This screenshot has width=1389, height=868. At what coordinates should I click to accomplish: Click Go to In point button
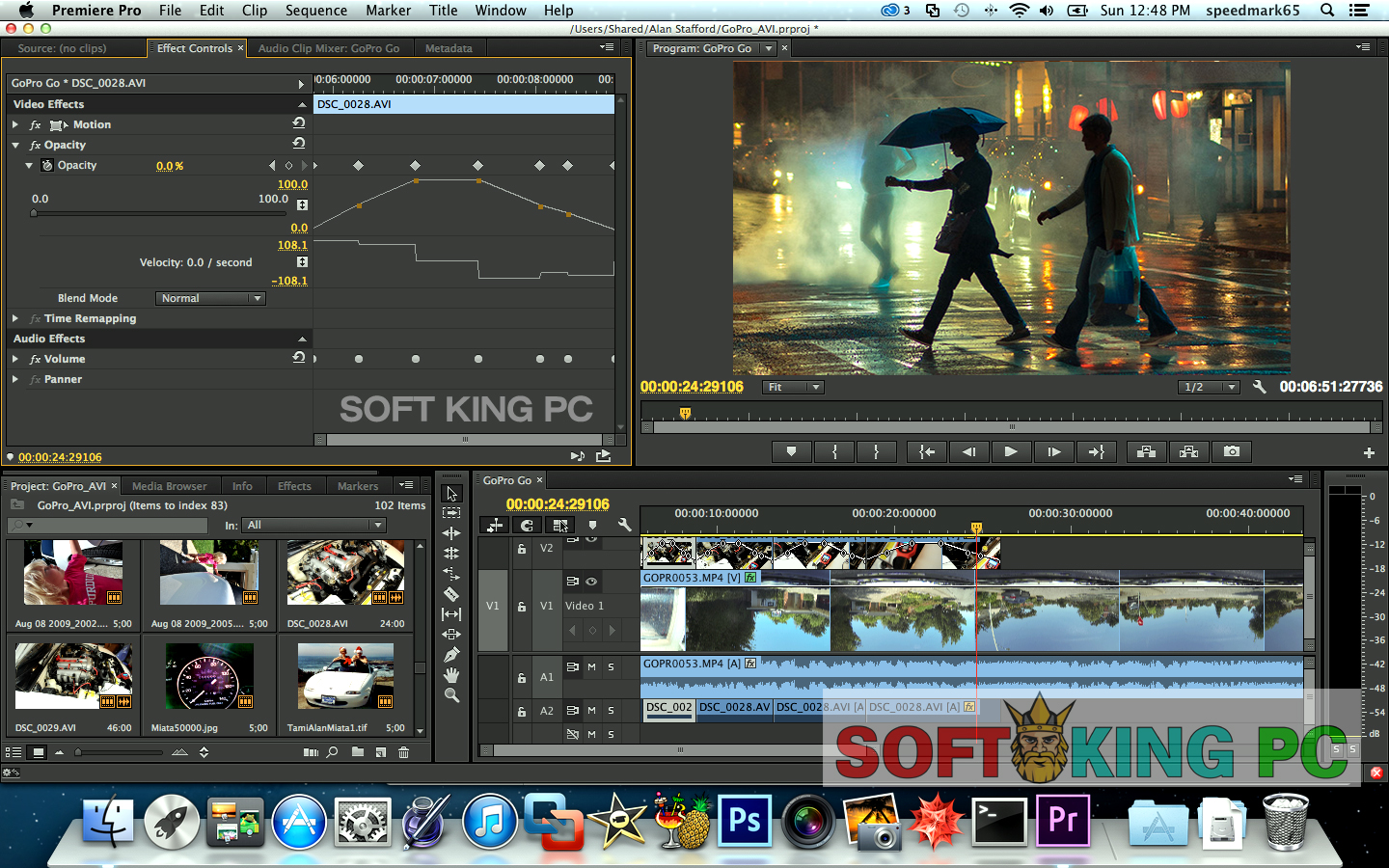coord(926,451)
